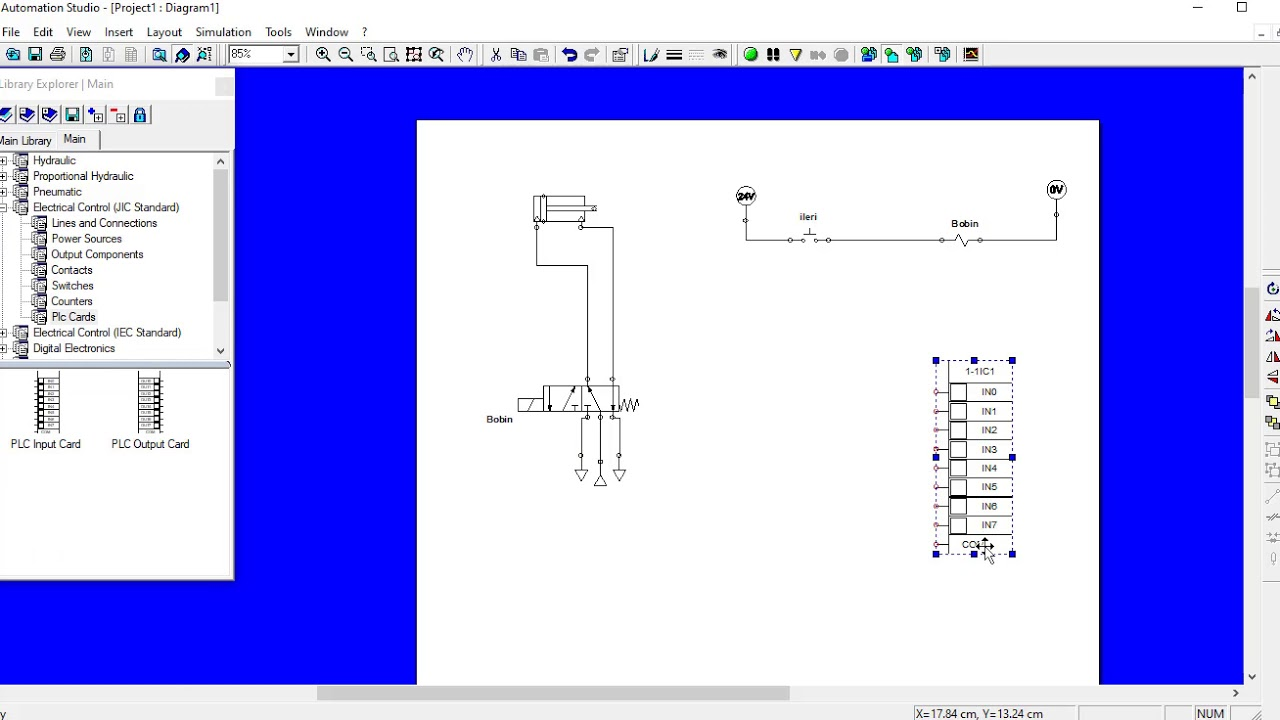Click the Selection simulation icon
Image resolution: width=1280 pixels, height=720 pixels.
pos(914,55)
